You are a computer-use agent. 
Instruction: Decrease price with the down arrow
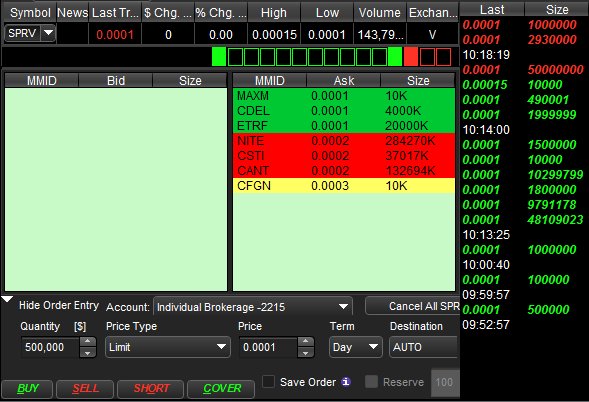(305, 353)
